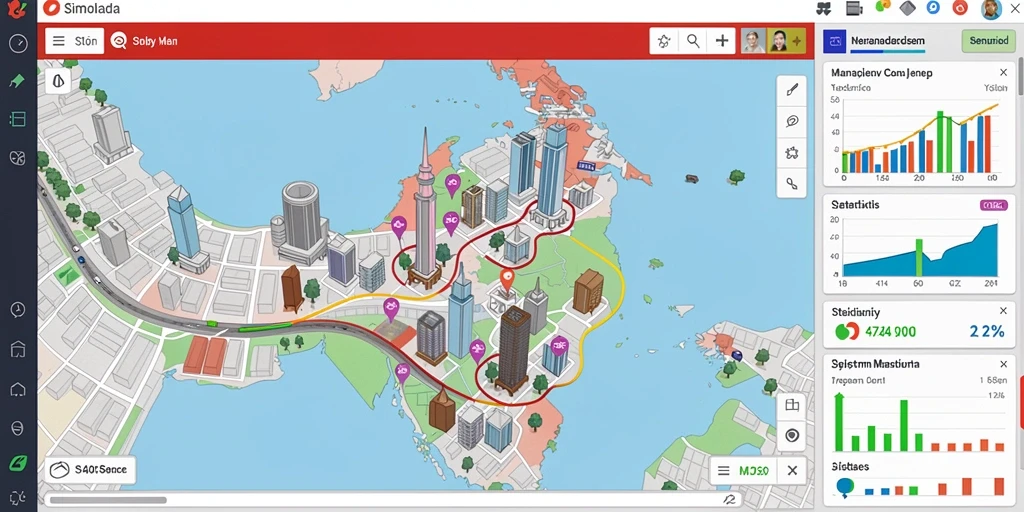The height and width of the screenshot is (512, 1024).
Task: Toggle the purple badge in Statistics panel
Action: pyautogui.click(x=993, y=205)
